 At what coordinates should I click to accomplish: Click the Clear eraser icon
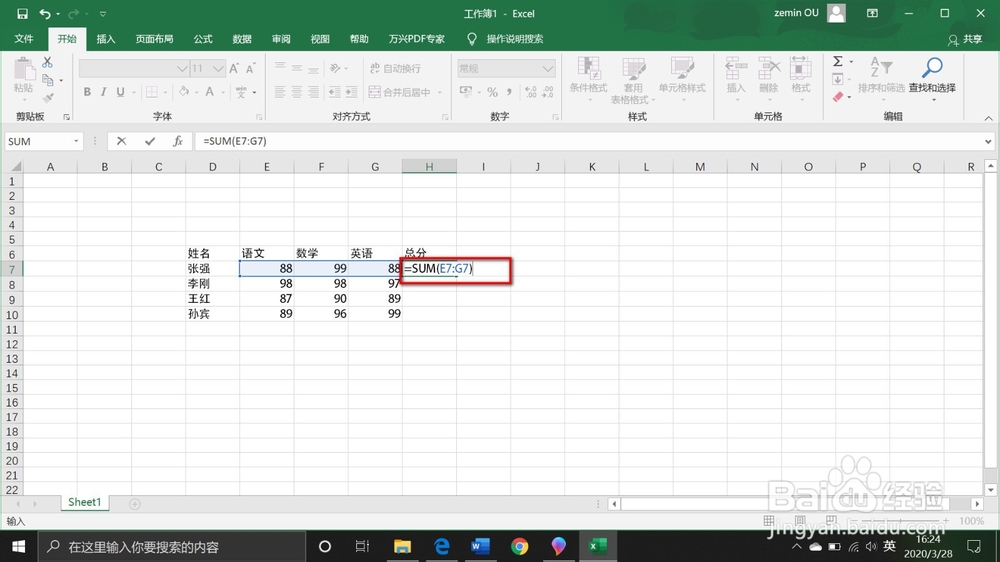(x=838, y=96)
